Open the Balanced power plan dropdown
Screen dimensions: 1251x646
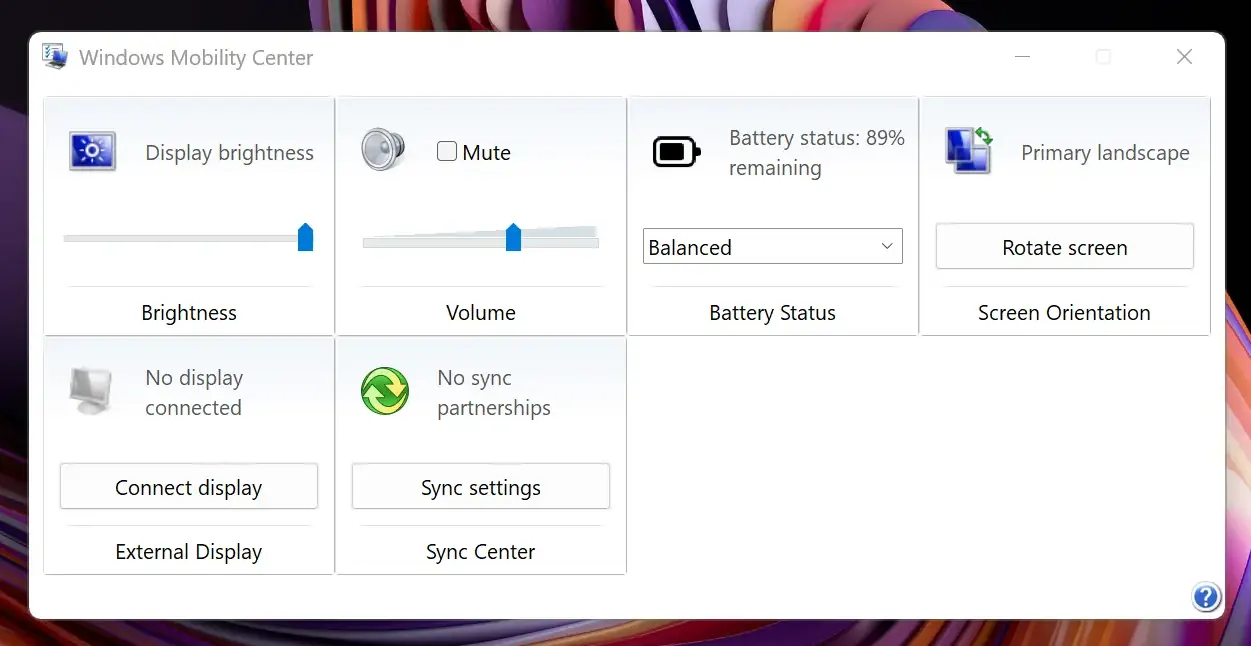tap(772, 247)
